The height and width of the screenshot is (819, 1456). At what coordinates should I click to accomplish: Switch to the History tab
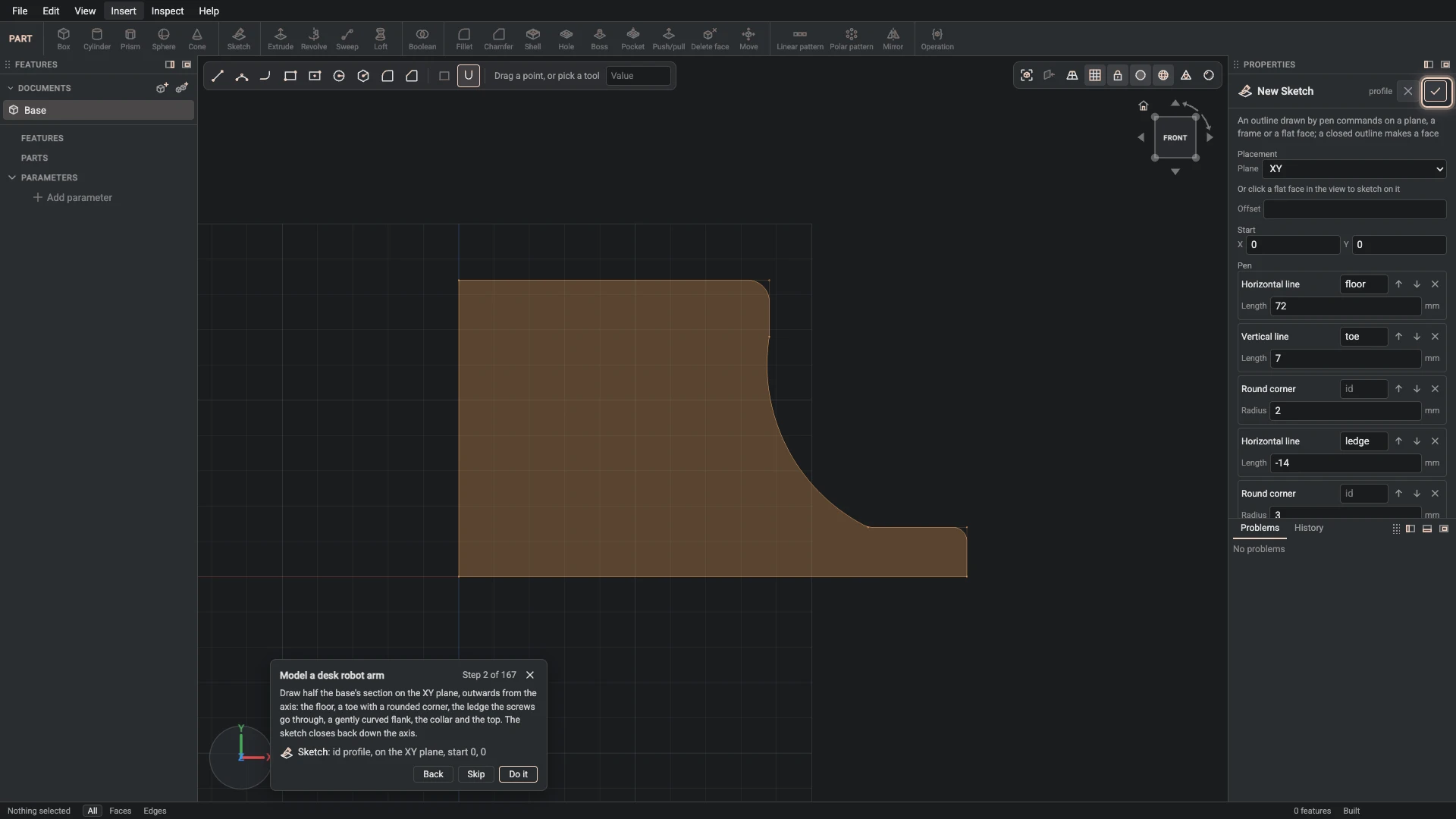point(1308,528)
